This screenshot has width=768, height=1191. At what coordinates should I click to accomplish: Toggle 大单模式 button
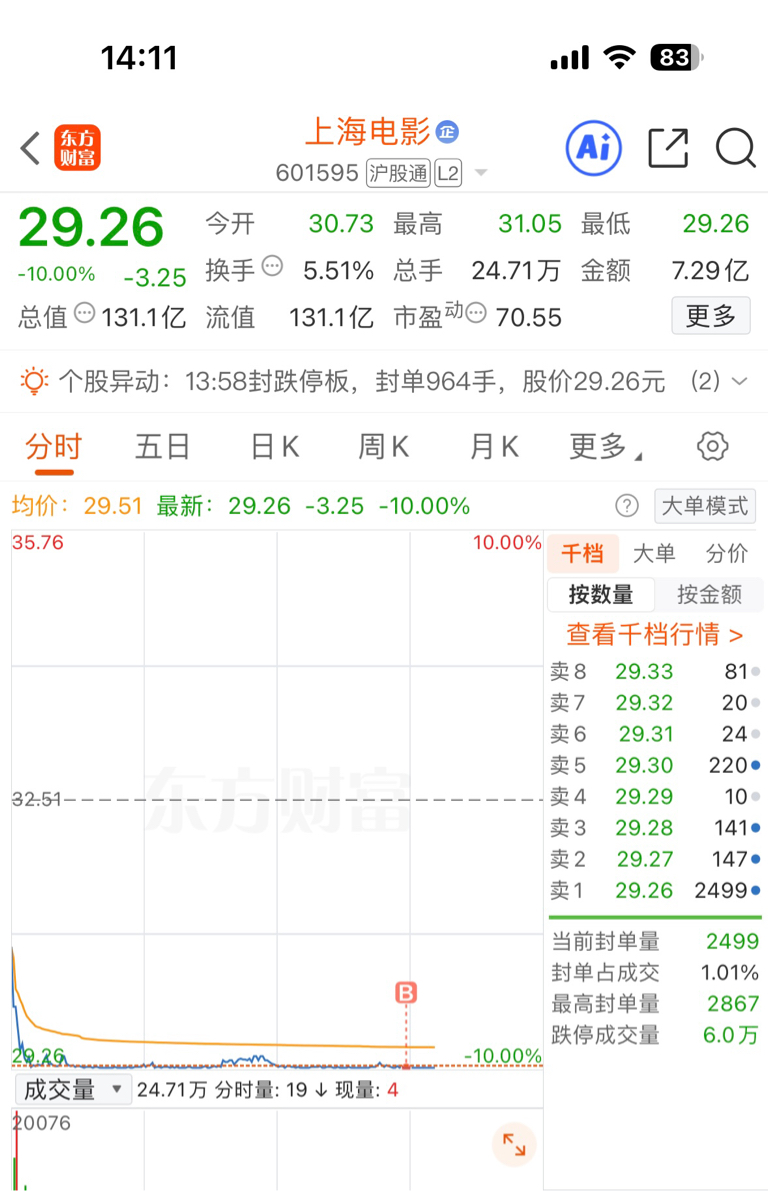coord(705,506)
